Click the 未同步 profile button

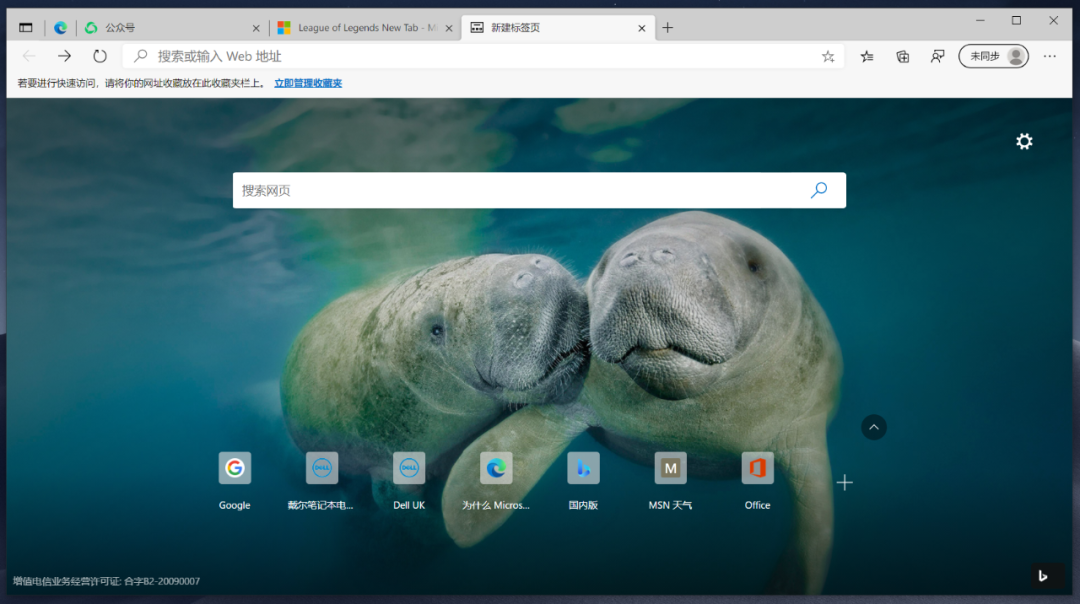[993, 56]
